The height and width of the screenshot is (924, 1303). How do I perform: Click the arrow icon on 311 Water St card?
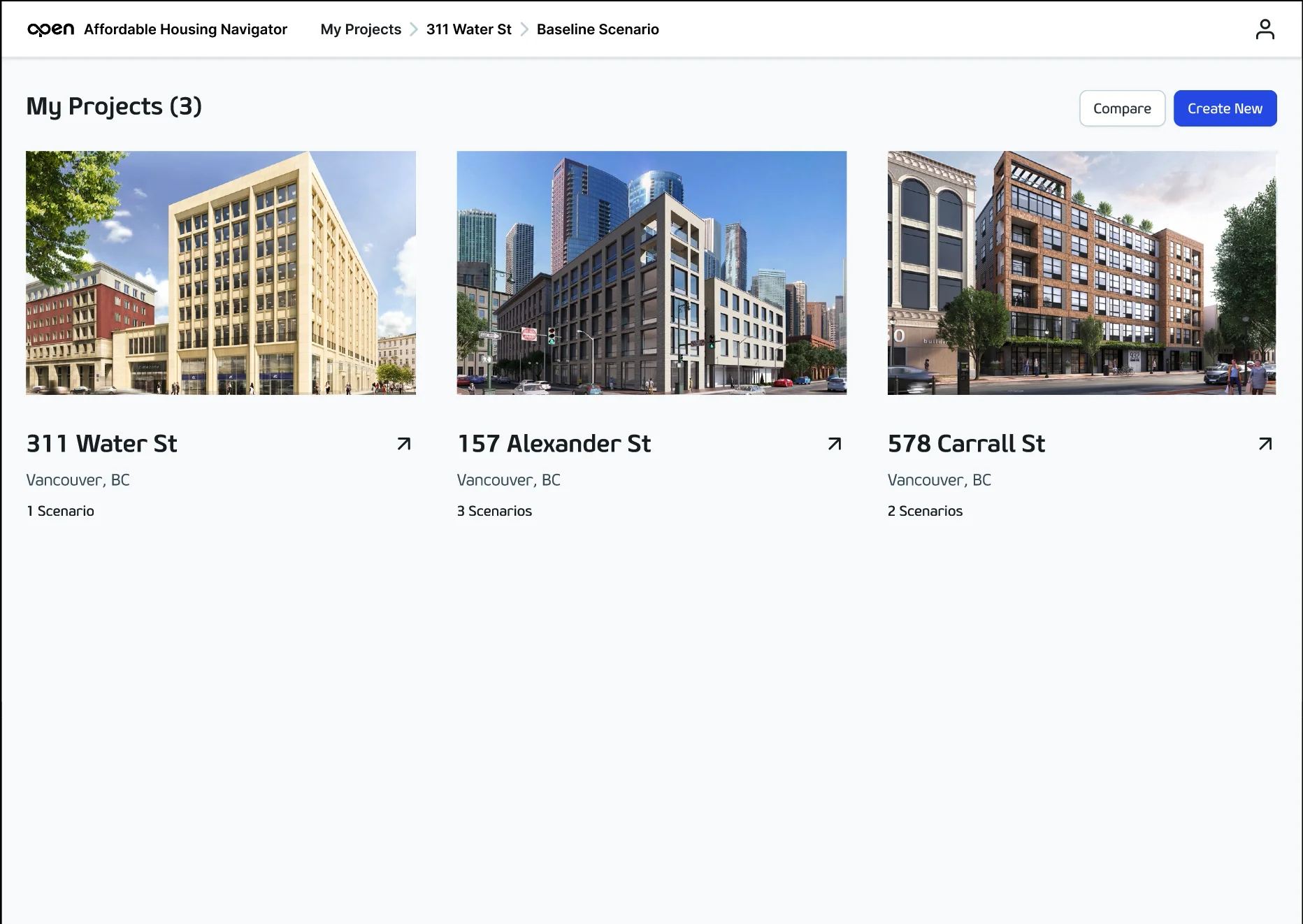tap(403, 443)
